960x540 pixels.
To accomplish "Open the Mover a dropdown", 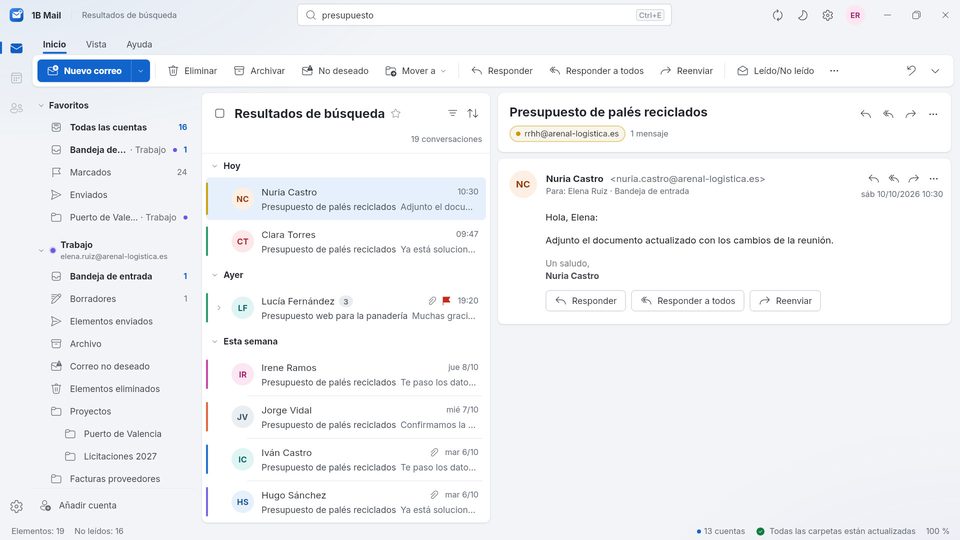I will point(416,71).
